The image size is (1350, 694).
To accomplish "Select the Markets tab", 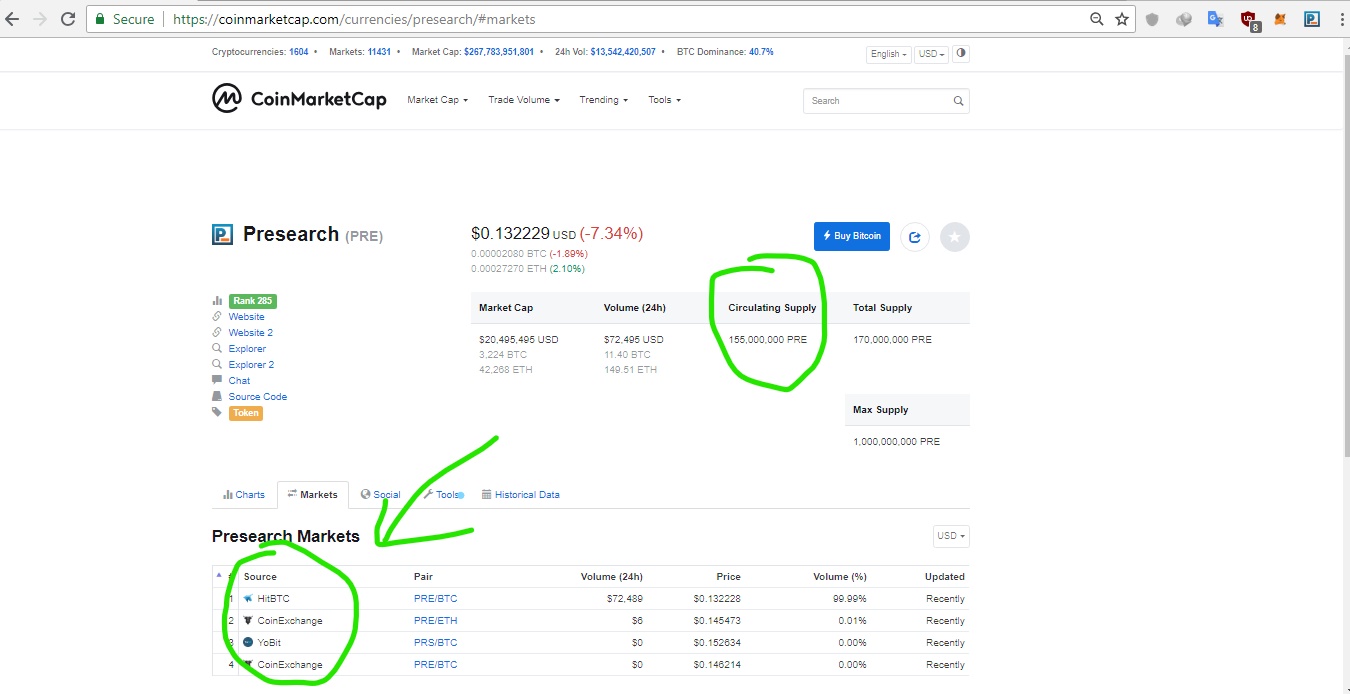I will coord(313,495).
